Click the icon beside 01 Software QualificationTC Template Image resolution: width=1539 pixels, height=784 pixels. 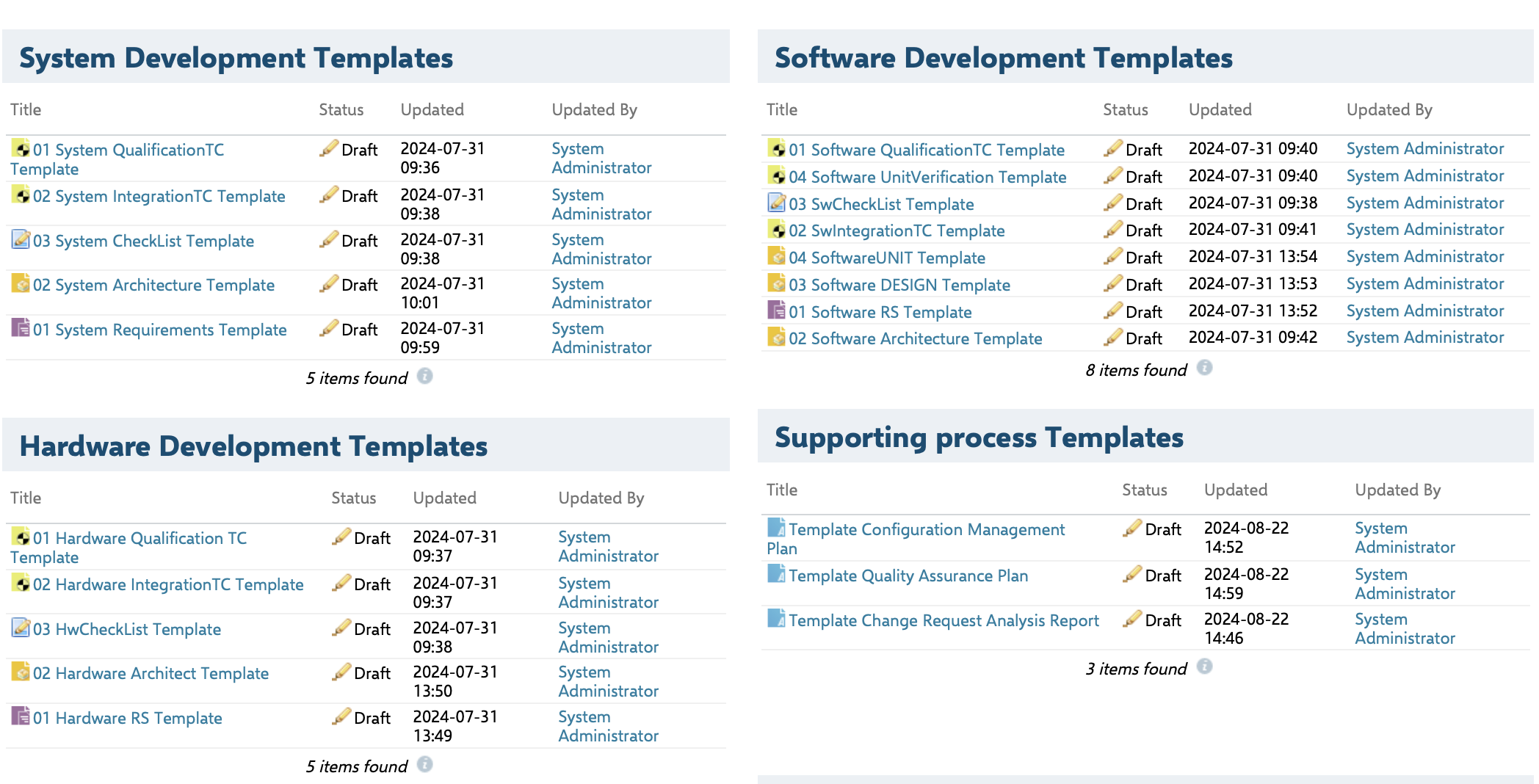tap(776, 148)
